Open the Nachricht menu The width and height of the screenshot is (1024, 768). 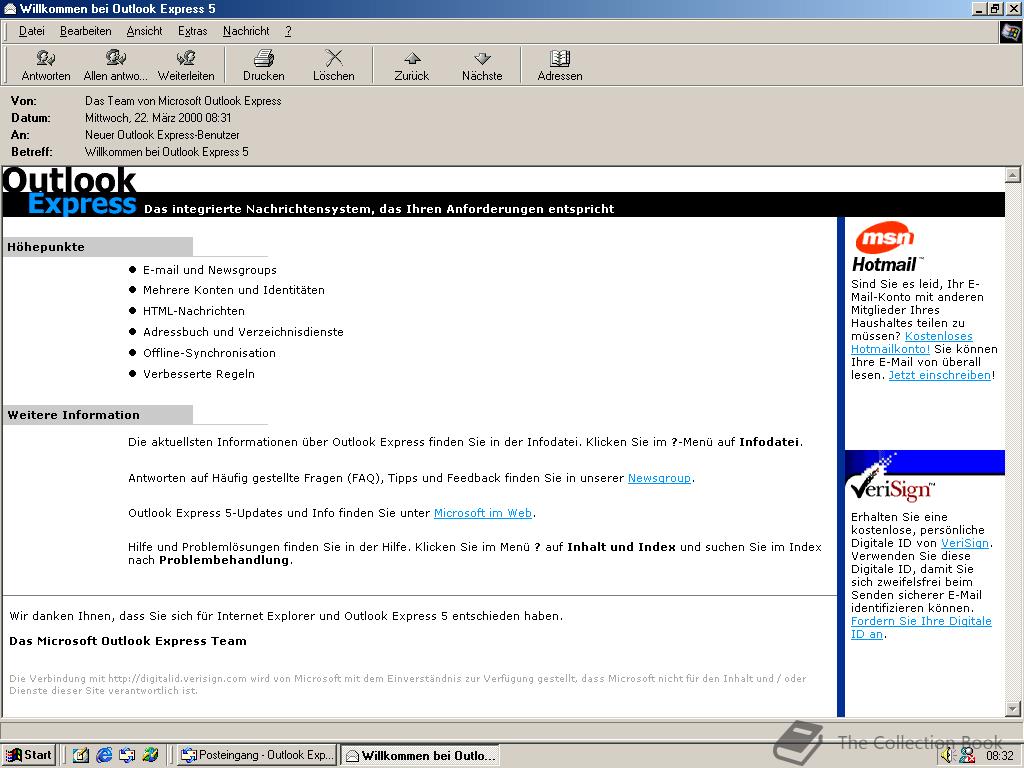pyautogui.click(x=246, y=31)
